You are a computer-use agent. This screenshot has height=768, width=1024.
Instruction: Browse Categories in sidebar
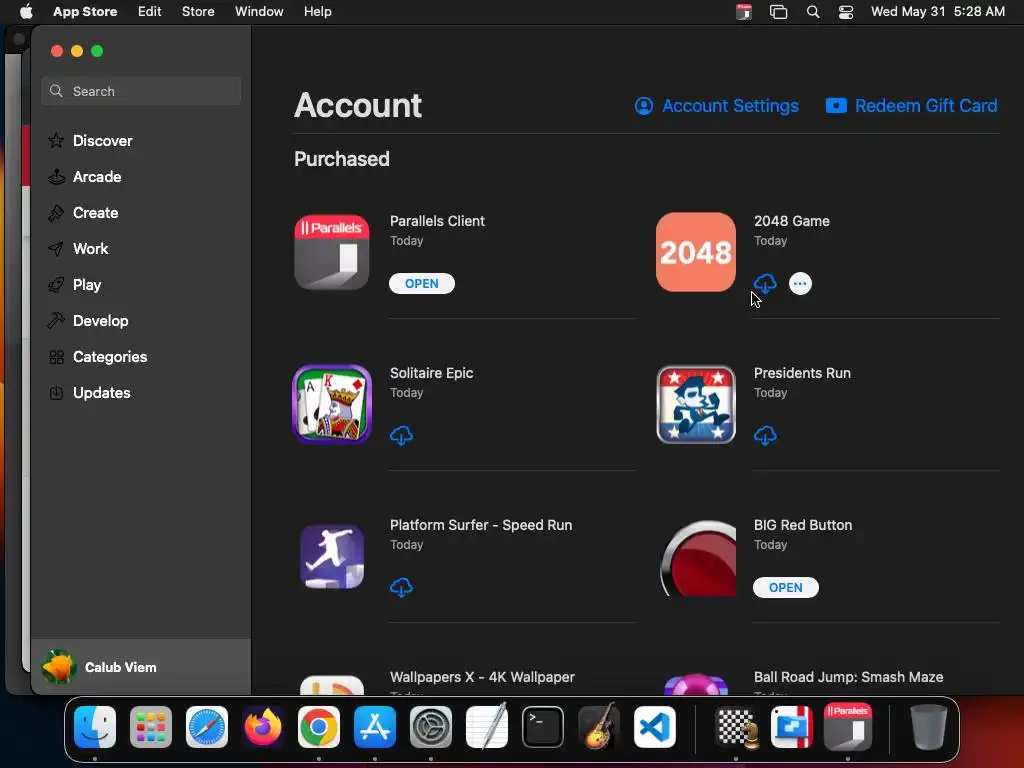(x=98, y=357)
